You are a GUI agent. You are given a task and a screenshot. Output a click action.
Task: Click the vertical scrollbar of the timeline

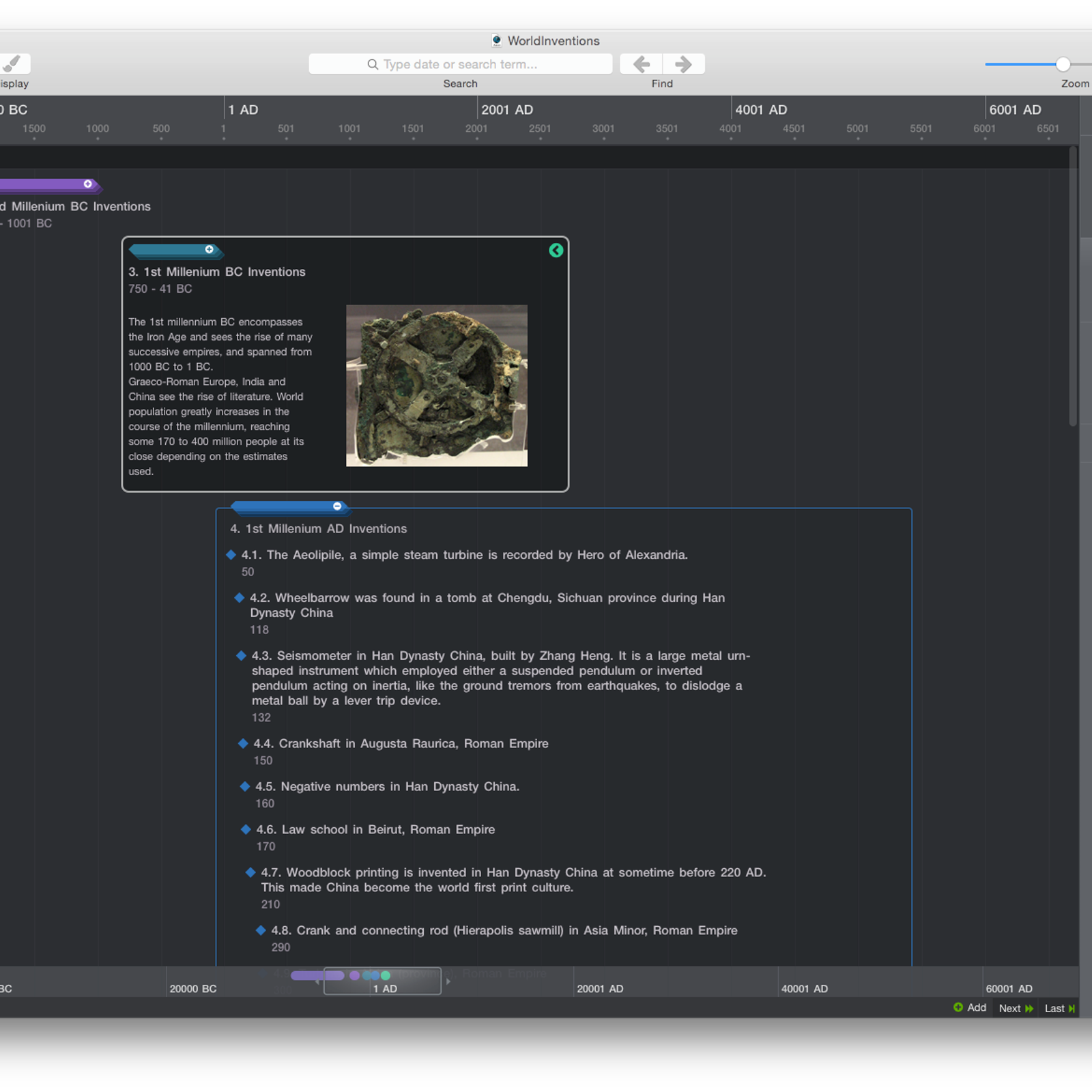point(1073,287)
